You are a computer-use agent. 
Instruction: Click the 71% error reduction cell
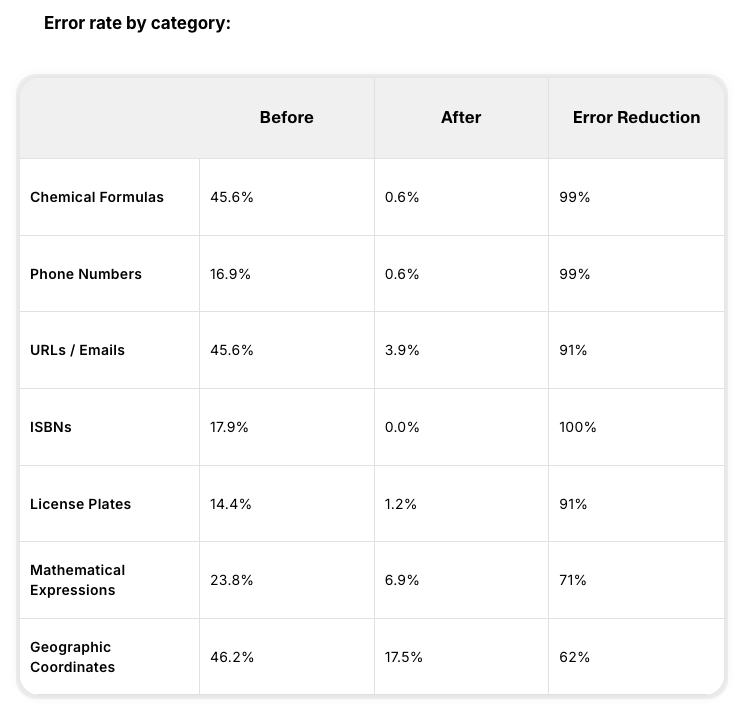[x=573, y=580]
